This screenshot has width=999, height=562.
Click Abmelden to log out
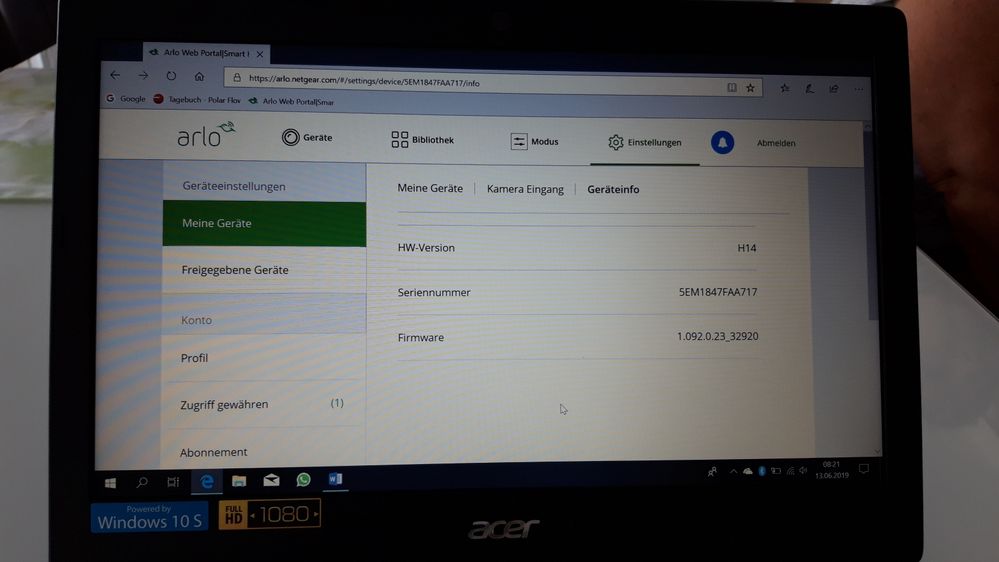[776, 143]
